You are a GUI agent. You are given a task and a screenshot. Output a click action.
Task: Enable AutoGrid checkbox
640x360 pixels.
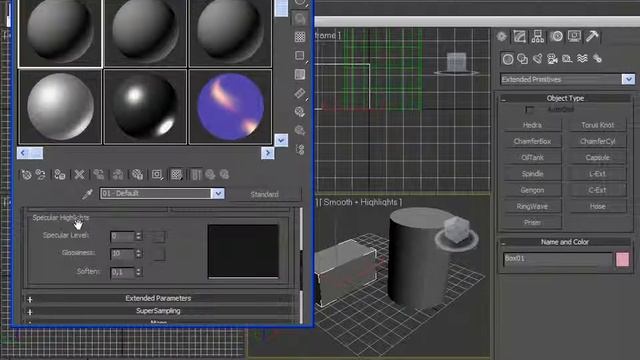[x=529, y=110]
